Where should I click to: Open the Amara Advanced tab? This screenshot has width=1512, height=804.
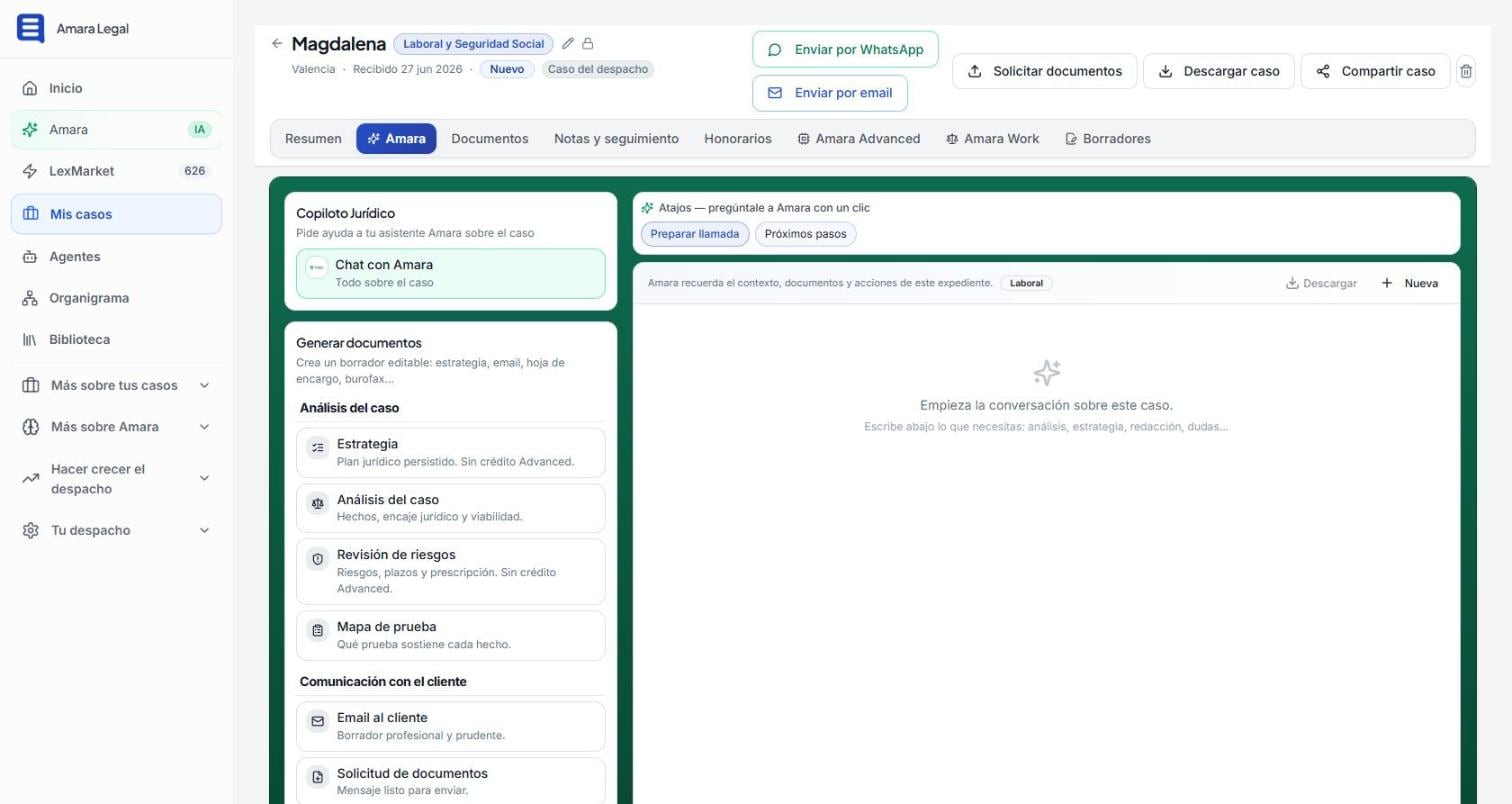click(859, 139)
